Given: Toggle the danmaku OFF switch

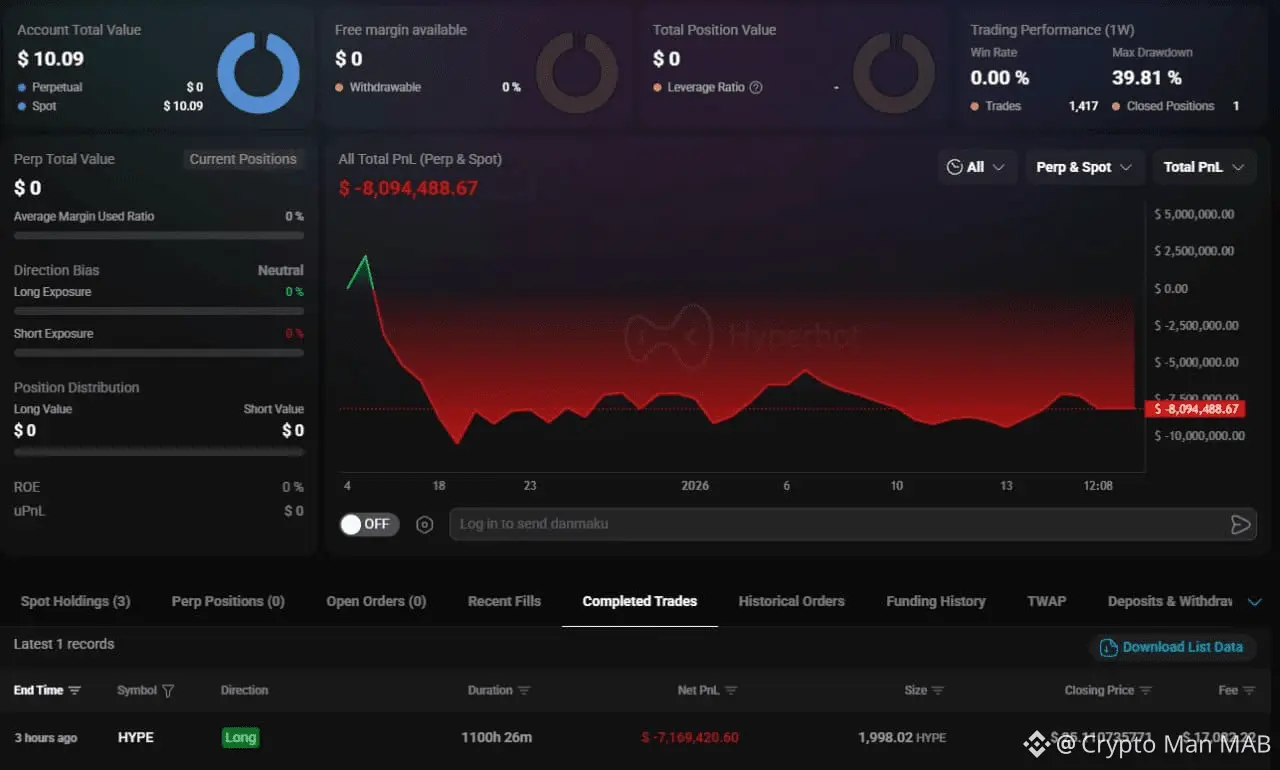Looking at the screenshot, I should click(x=369, y=524).
